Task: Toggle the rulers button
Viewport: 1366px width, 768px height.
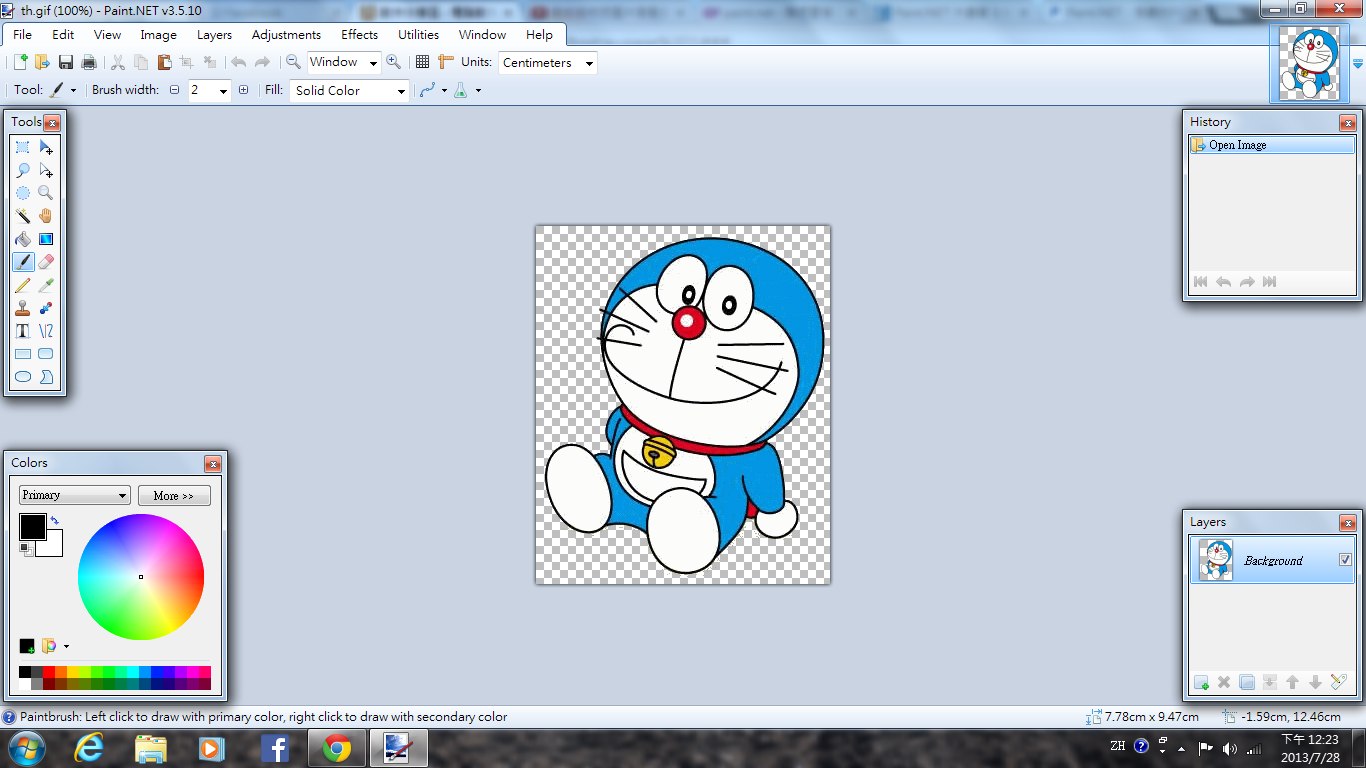Action: click(446, 62)
